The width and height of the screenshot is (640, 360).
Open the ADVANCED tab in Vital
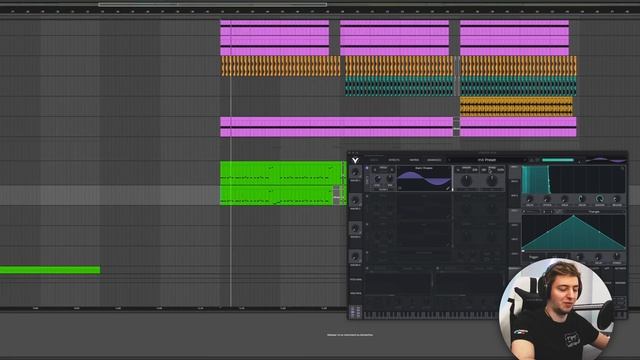pos(434,160)
